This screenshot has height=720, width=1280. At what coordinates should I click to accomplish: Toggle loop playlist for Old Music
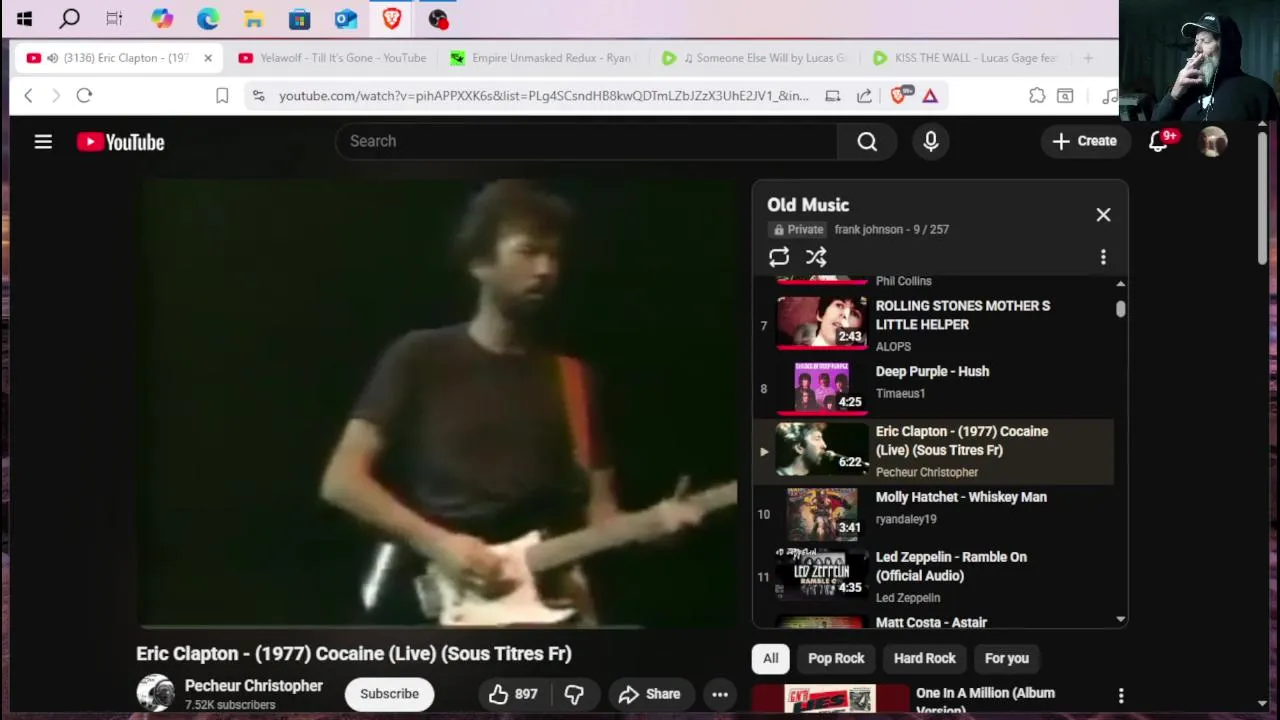click(x=779, y=257)
